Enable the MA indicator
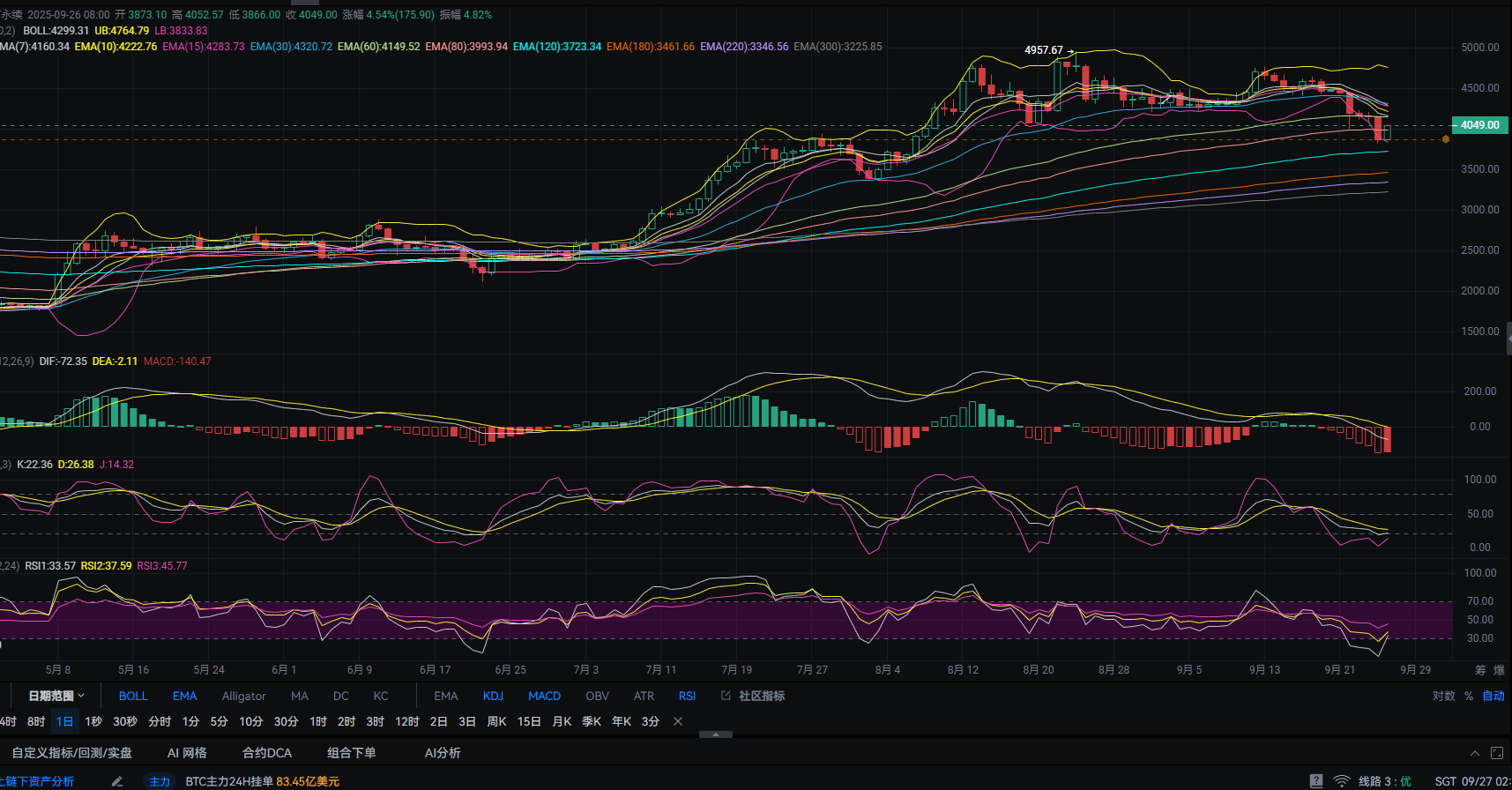This screenshot has width=1512, height=790. pyautogui.click(x=300, y=696)
